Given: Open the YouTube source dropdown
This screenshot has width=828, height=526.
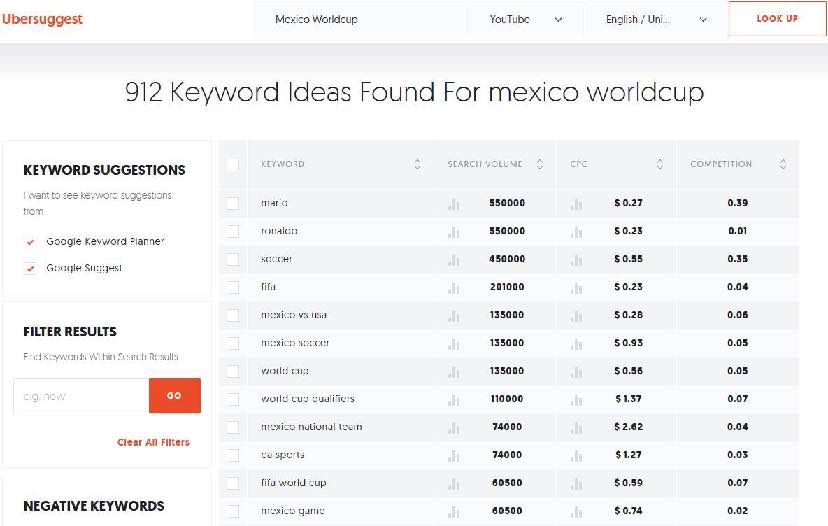Looking at the screenshot, I should (x=526, y=19).
